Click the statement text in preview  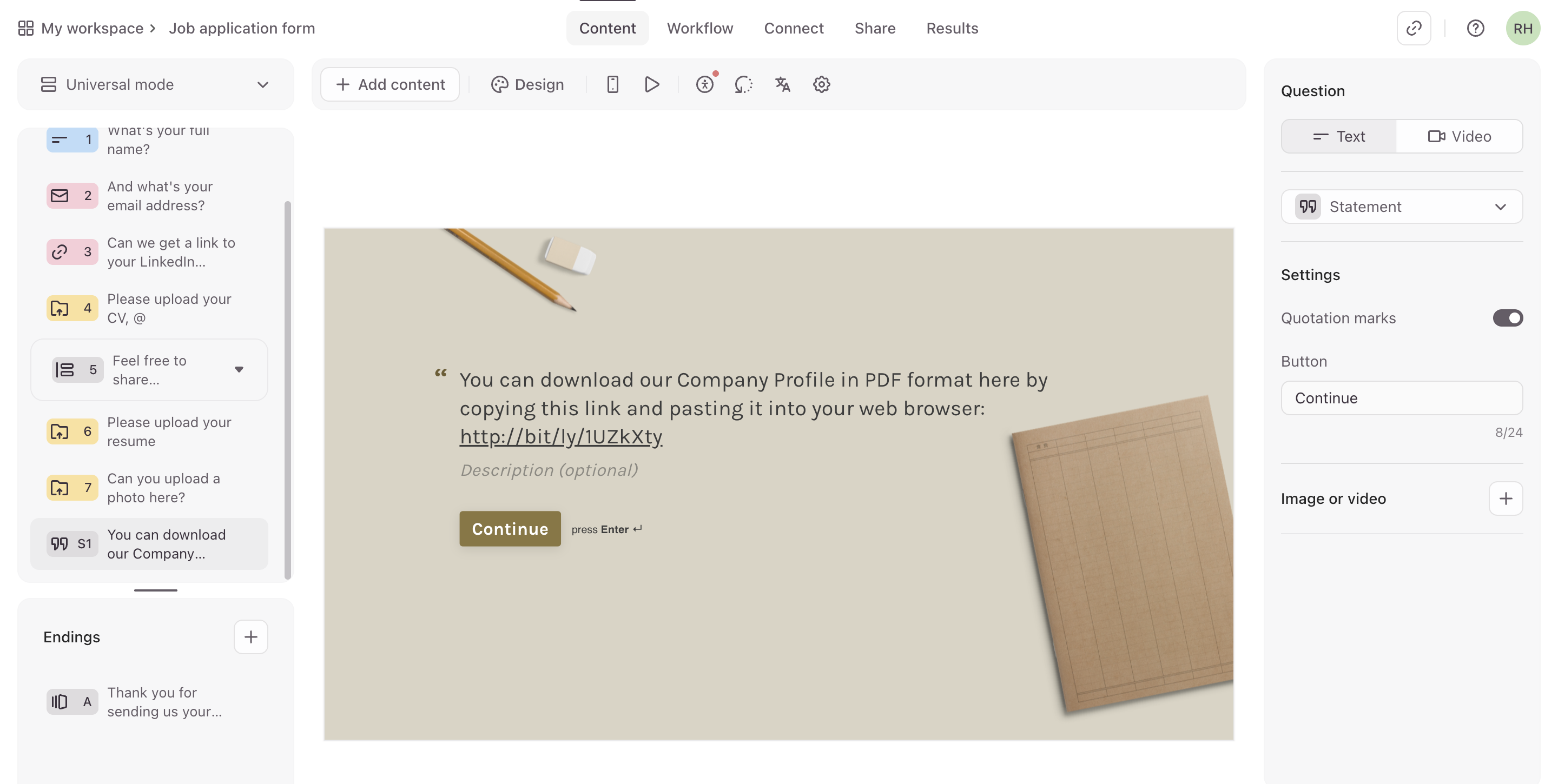point(753,408)
